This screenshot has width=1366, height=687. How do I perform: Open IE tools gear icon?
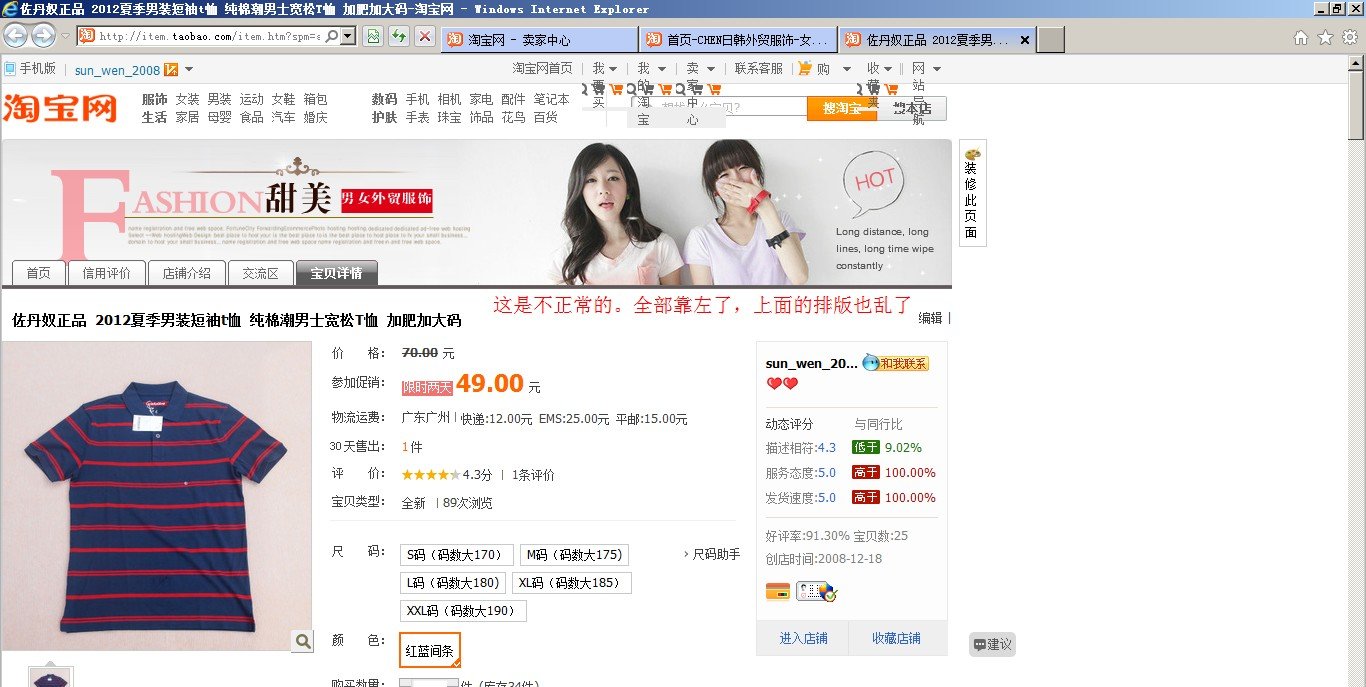pos(1349,38)
